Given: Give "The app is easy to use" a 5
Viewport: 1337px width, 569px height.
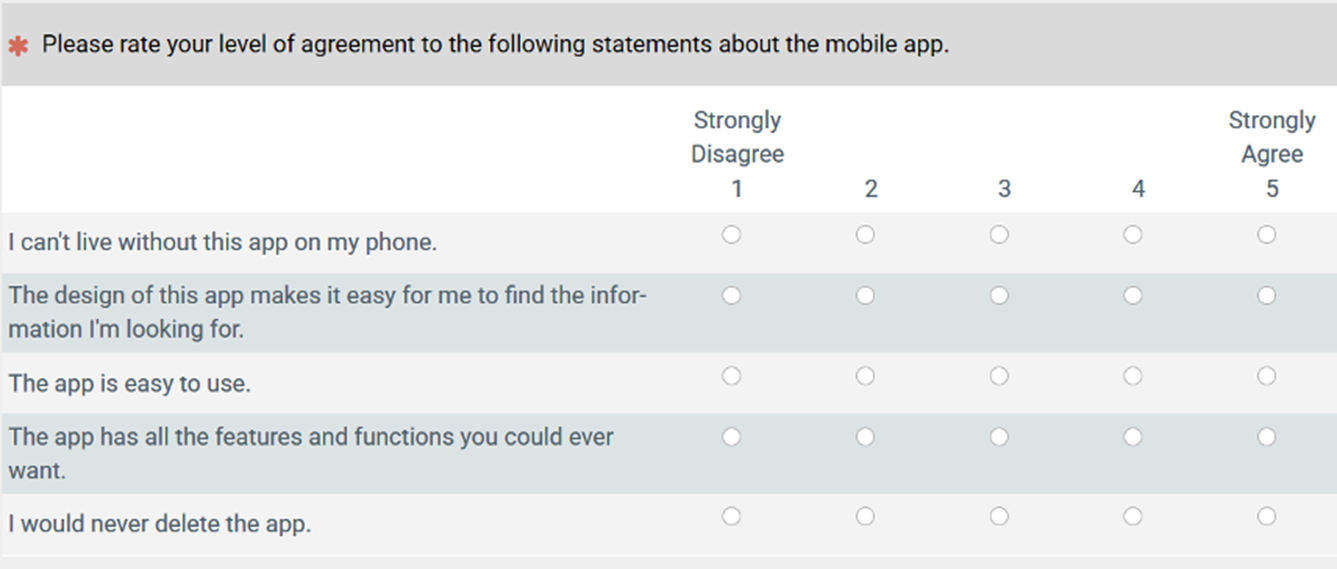Looking at the screenshot, I should tap(1267, 376).
